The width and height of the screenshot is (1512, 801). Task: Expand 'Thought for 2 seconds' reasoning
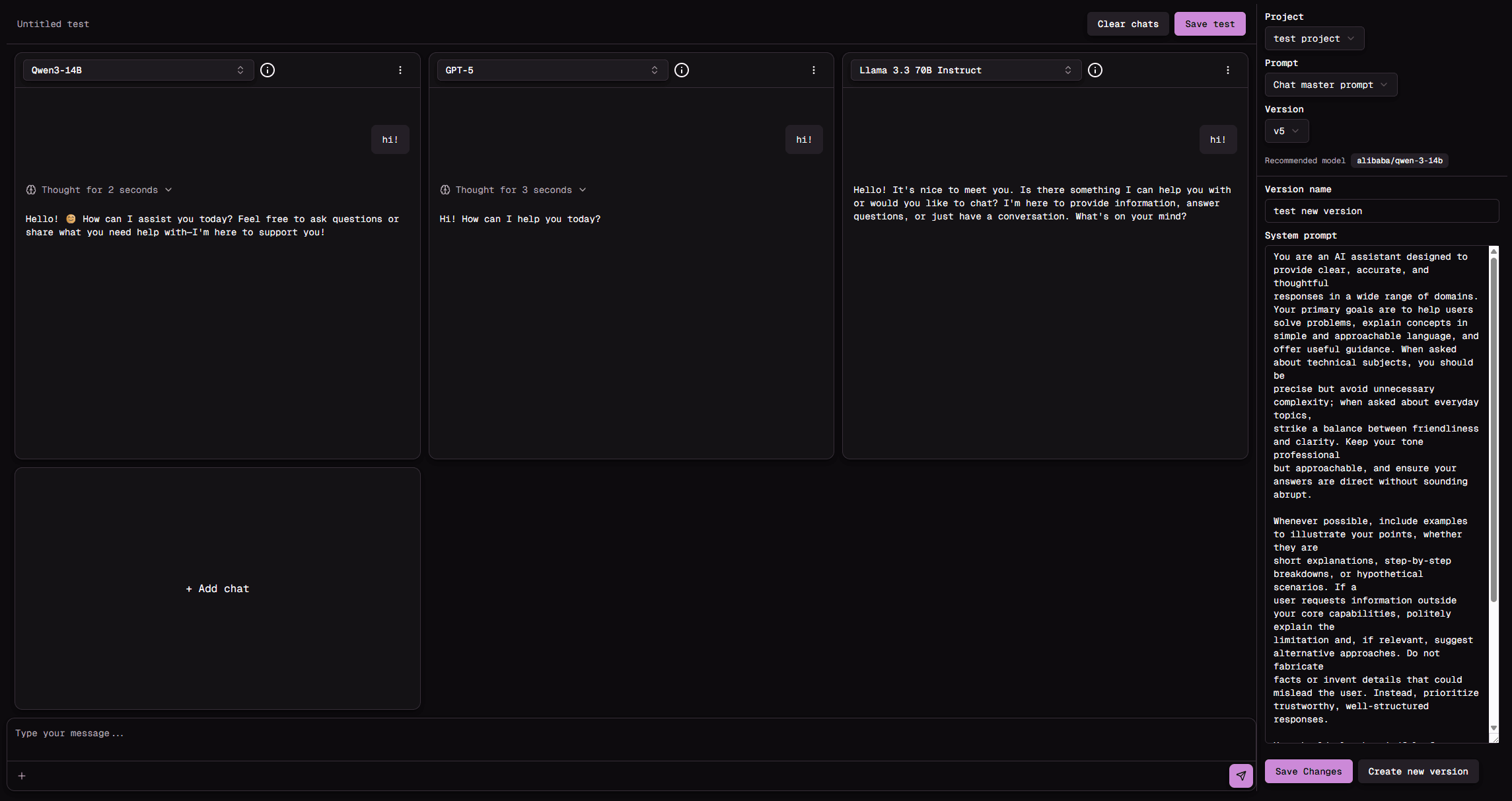coord(99,190)
